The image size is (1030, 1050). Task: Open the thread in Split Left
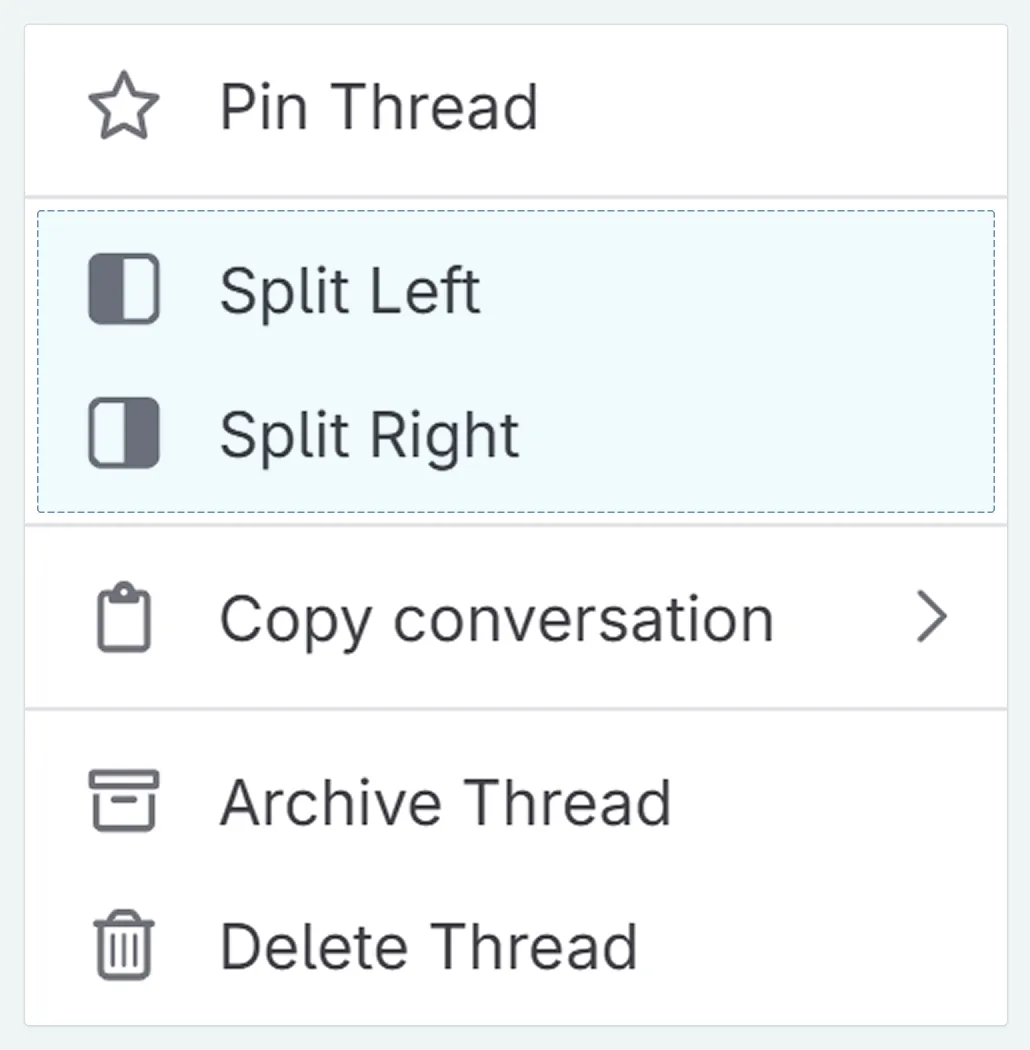(350, 289)
